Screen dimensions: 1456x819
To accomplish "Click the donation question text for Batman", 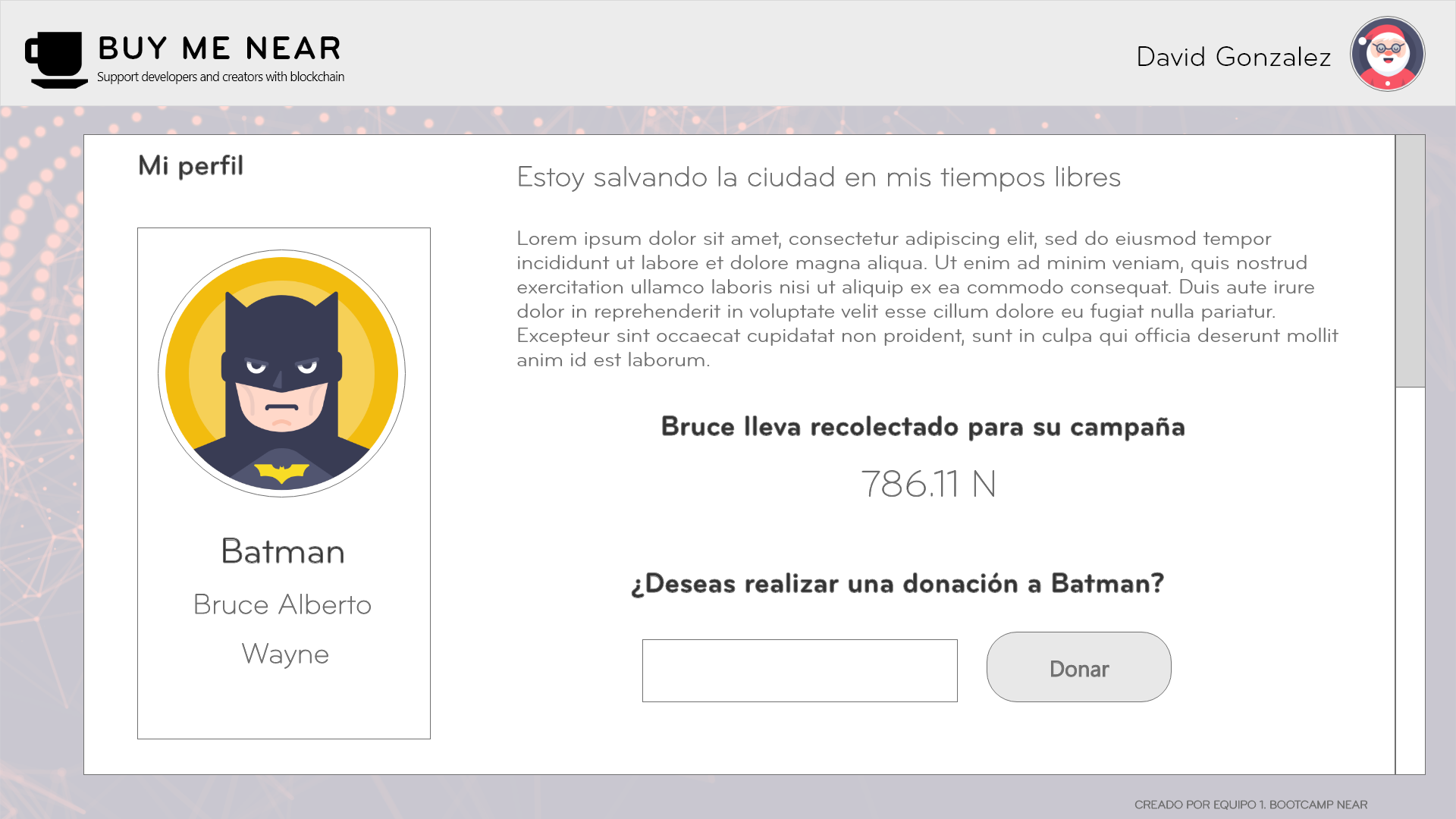I will (897, 584).
